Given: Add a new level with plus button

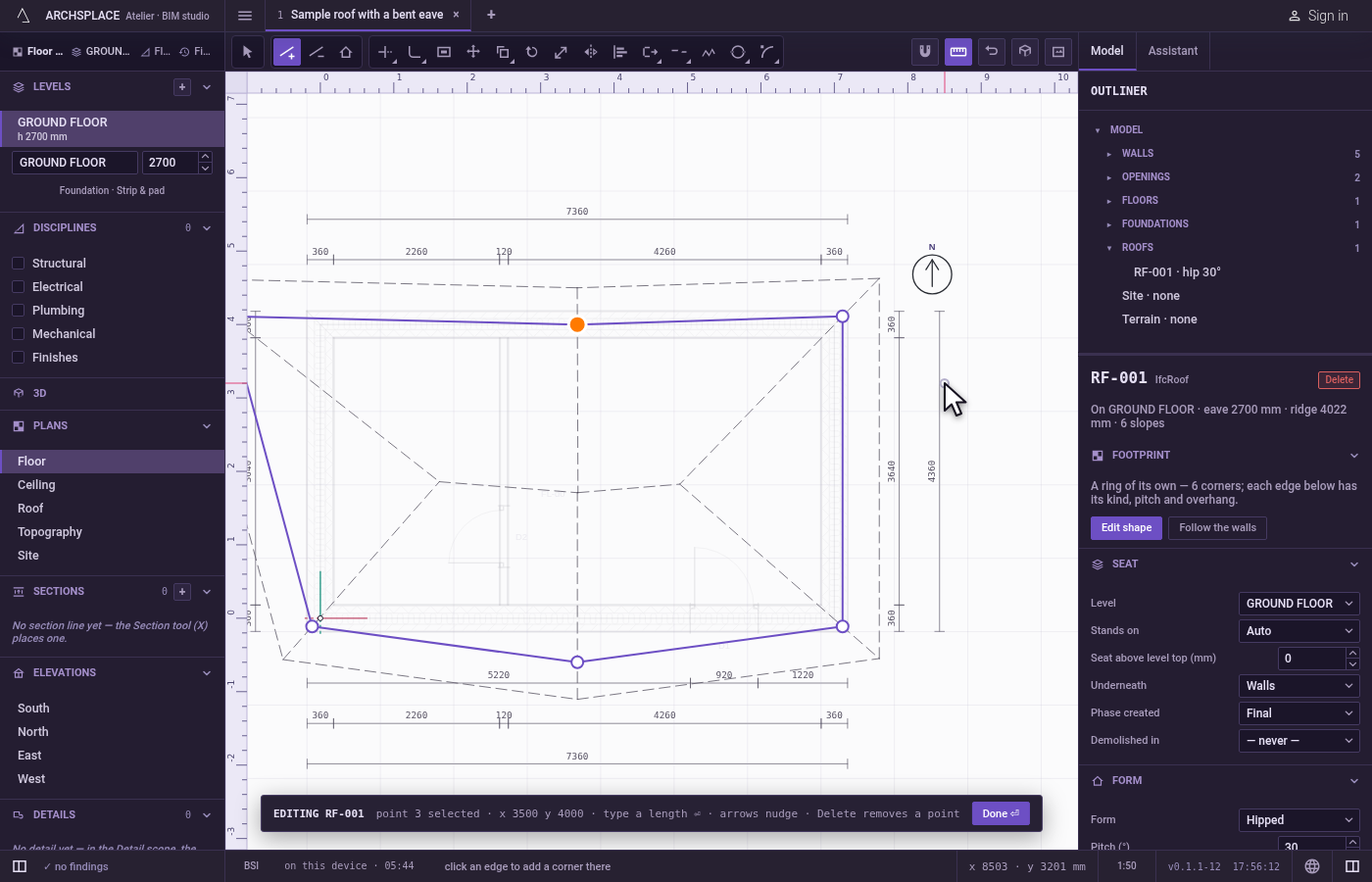Looking at the screenshot, I should click(x=182, y=87).
